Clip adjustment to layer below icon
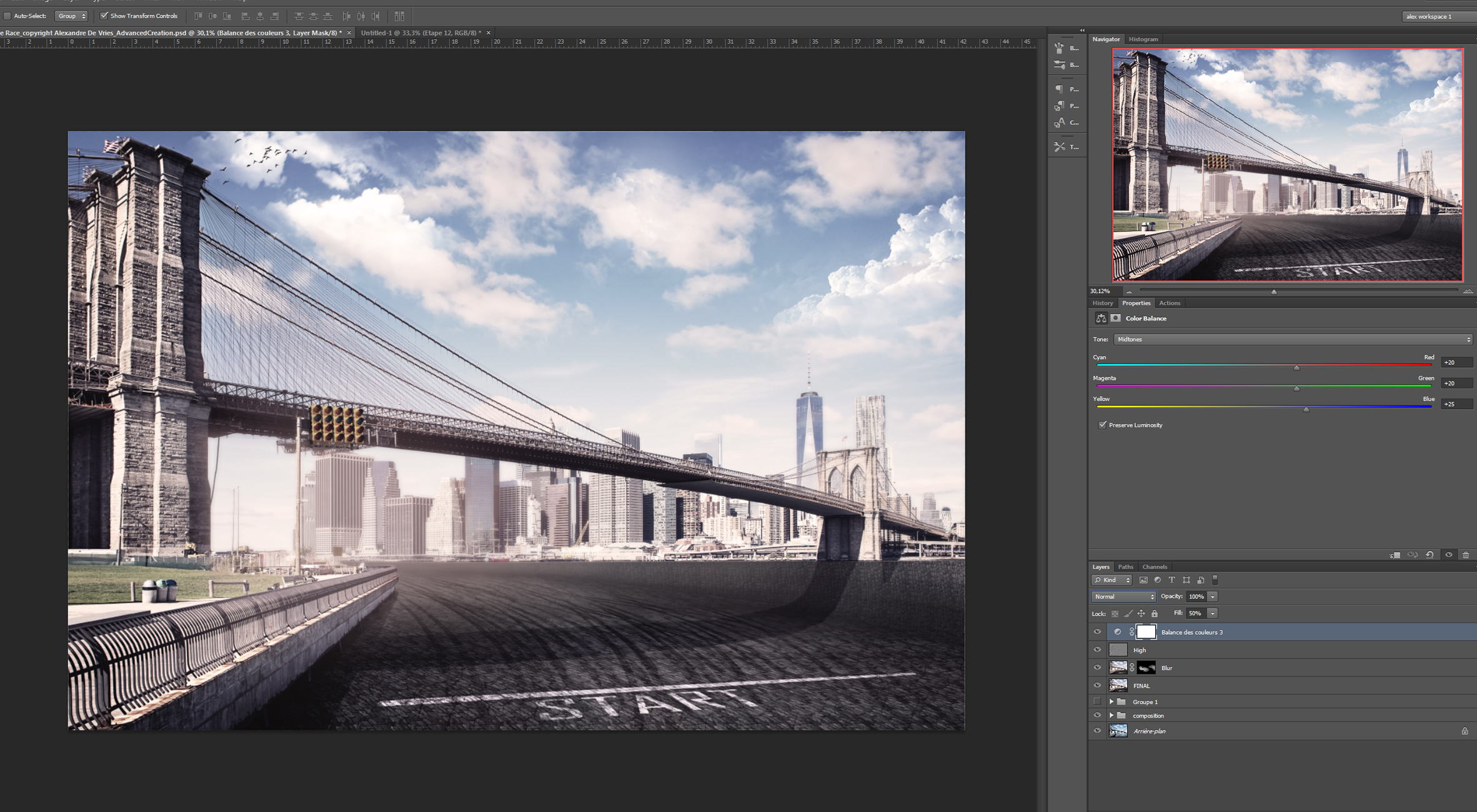Viewport: 1477px width, 812px height. point(1395,555)
